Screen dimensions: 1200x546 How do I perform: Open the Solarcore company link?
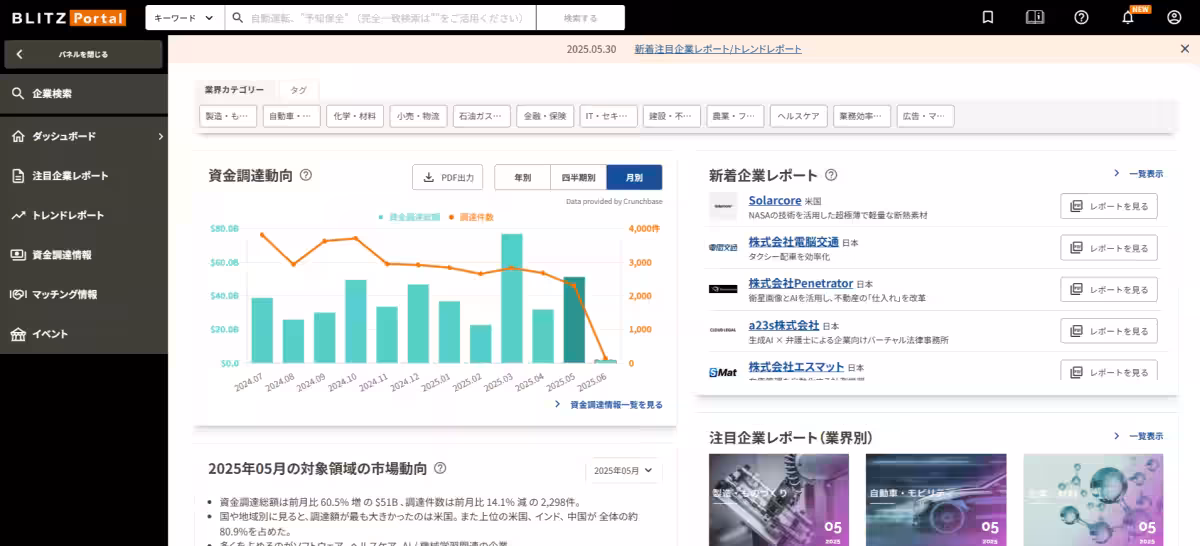pyautogui.click(x=775, y=201)
